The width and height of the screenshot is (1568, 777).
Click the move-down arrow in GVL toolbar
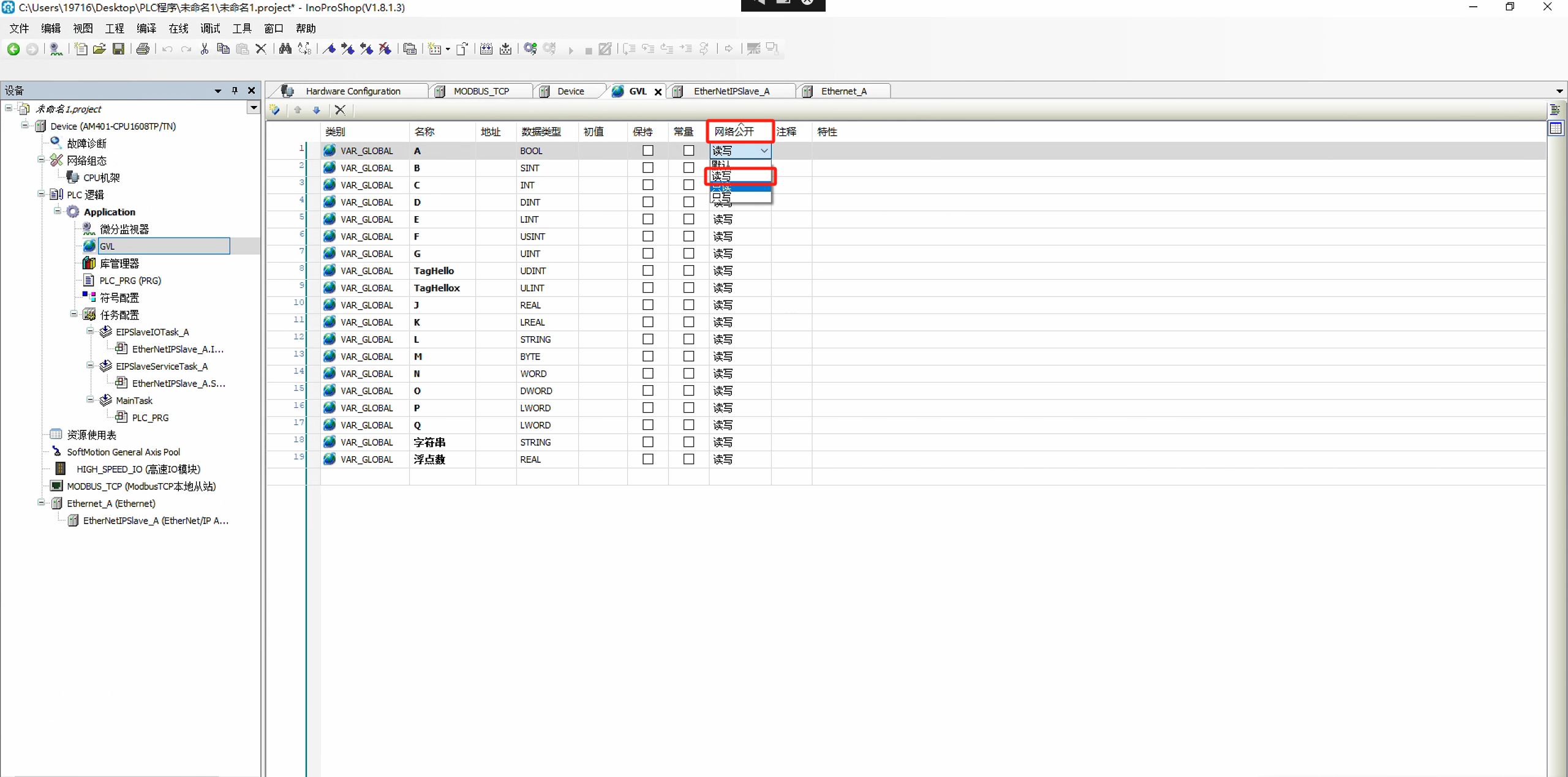coord(317,110)
